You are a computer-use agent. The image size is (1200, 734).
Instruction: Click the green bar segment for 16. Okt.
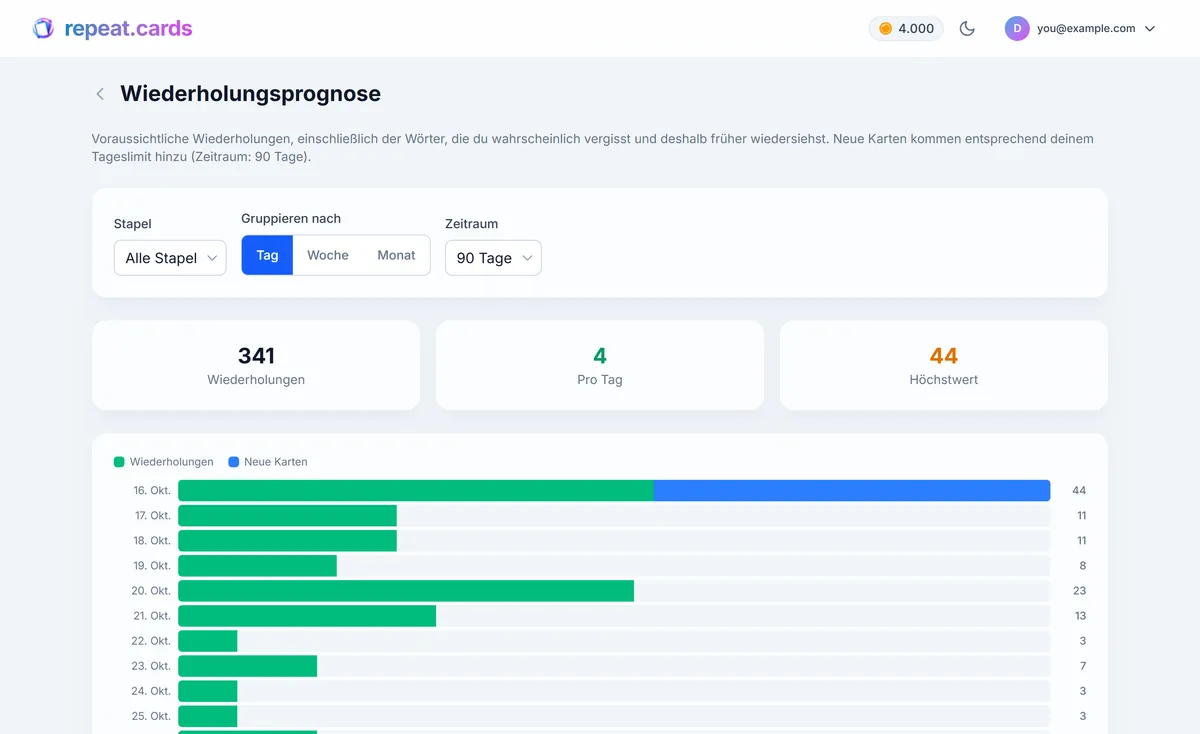416,490
